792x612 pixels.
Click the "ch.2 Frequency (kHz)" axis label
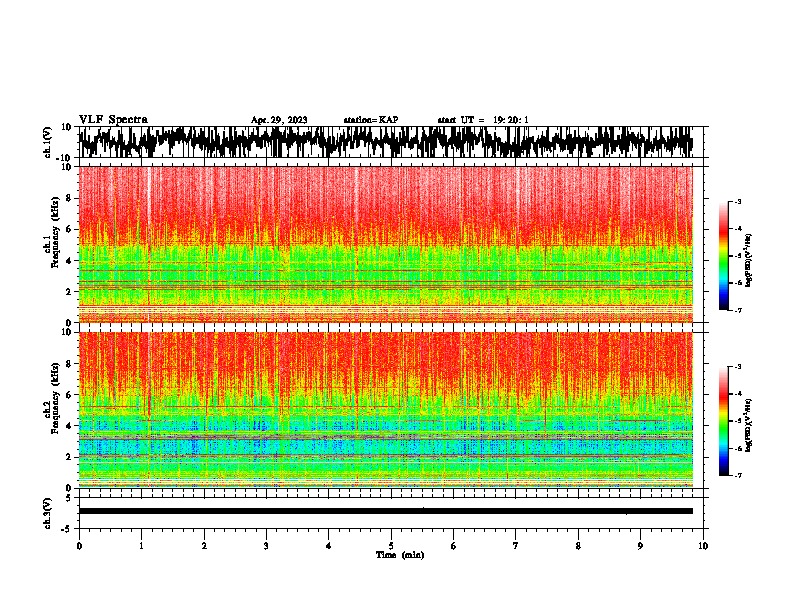[50, 398]
